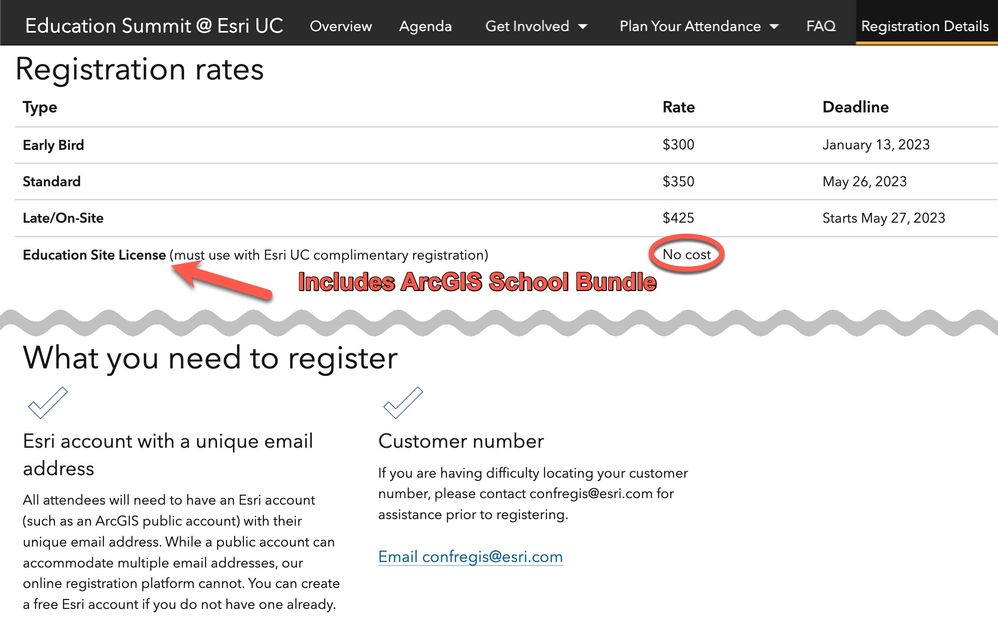Select the Registration Details tab
Viewport: 998px width, 632px height.
coord(925,26)
